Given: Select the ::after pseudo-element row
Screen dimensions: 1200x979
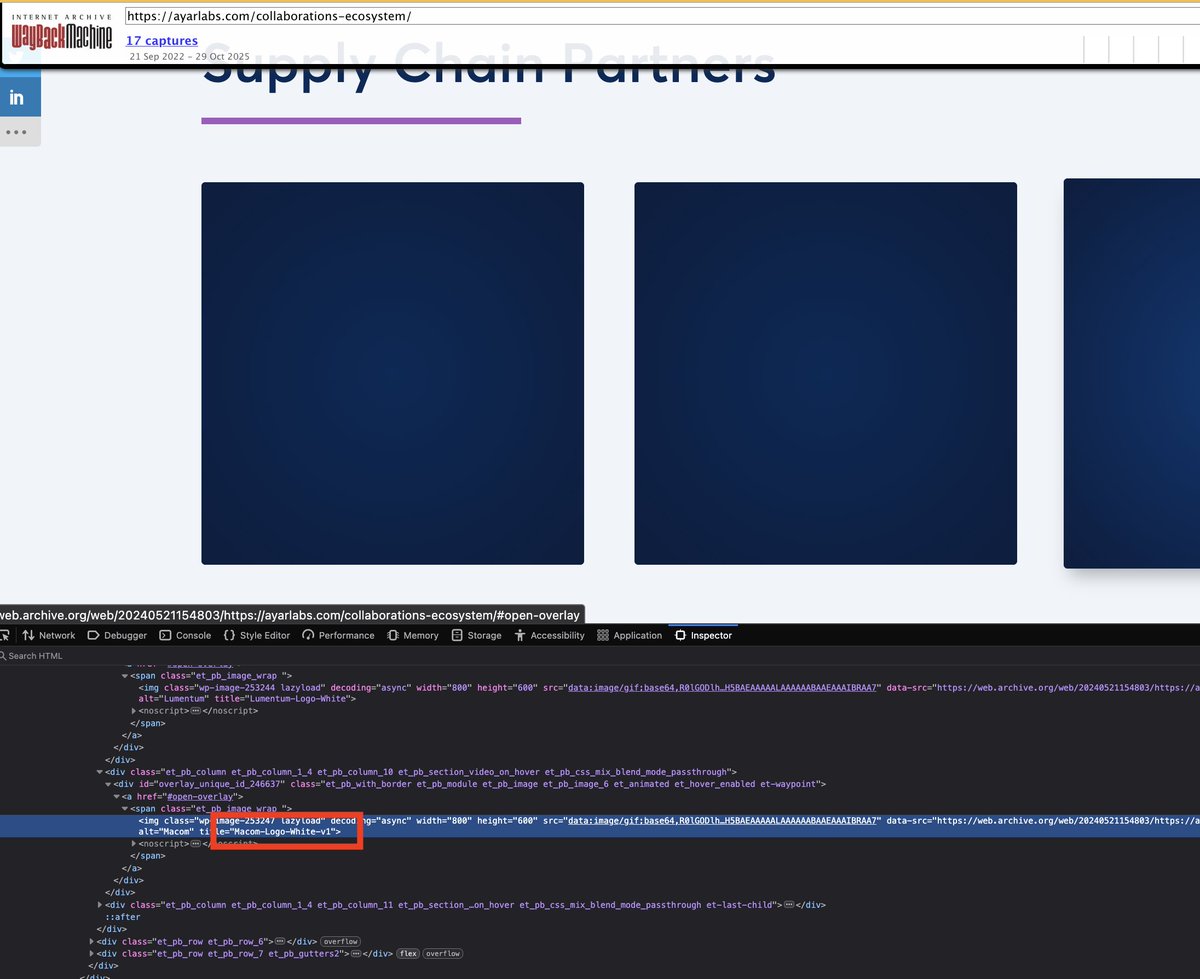Looking at the screenshot, I should tap(123, 917).
